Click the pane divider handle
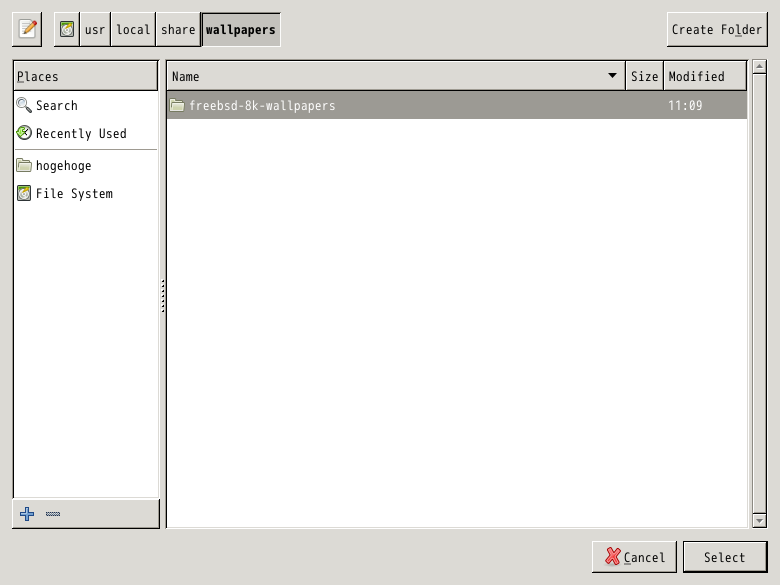The width and height of the screenshot is (780, 585). coord(163,296)
